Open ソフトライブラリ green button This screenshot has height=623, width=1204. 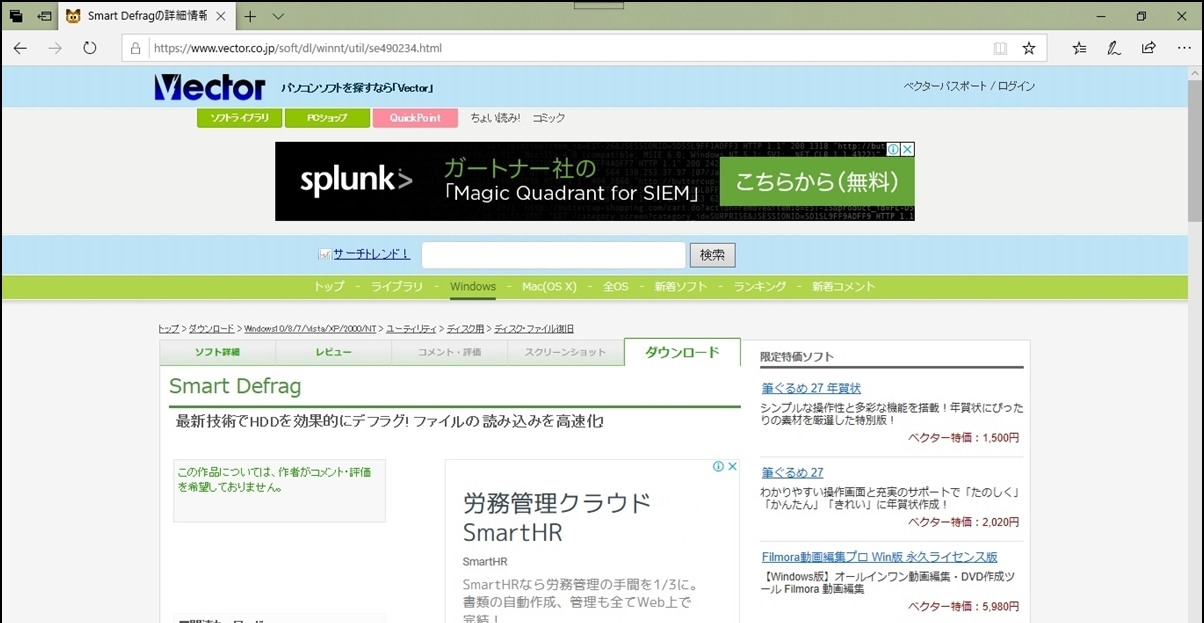[239, 118]
